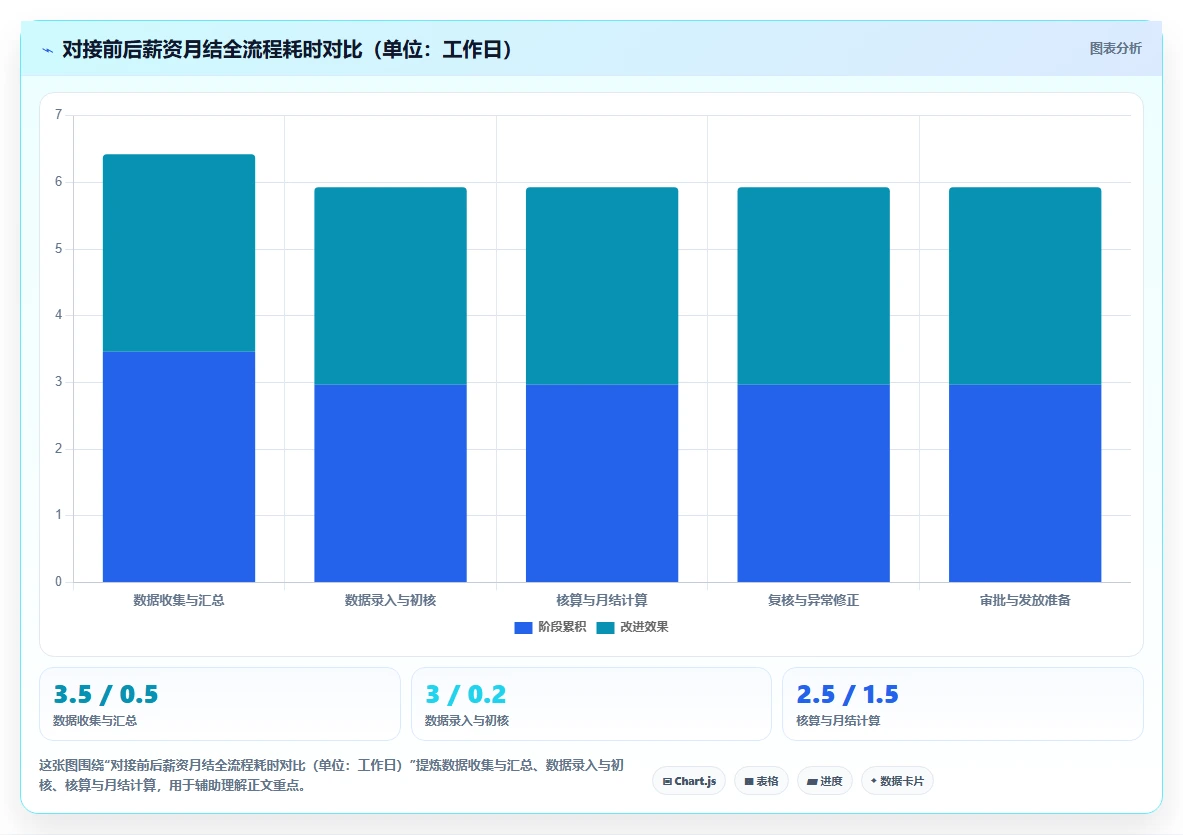Image resolution: width=1183 pixels, height=835 pixels.
Task: Click the blue bar segment for 核算与月结计算
Action: pos(602,484)
